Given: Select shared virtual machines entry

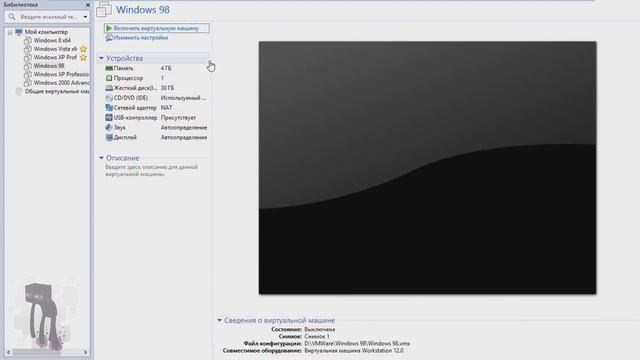Looking at the screenshot, I should pyautogui.click(x=57, y=91).
